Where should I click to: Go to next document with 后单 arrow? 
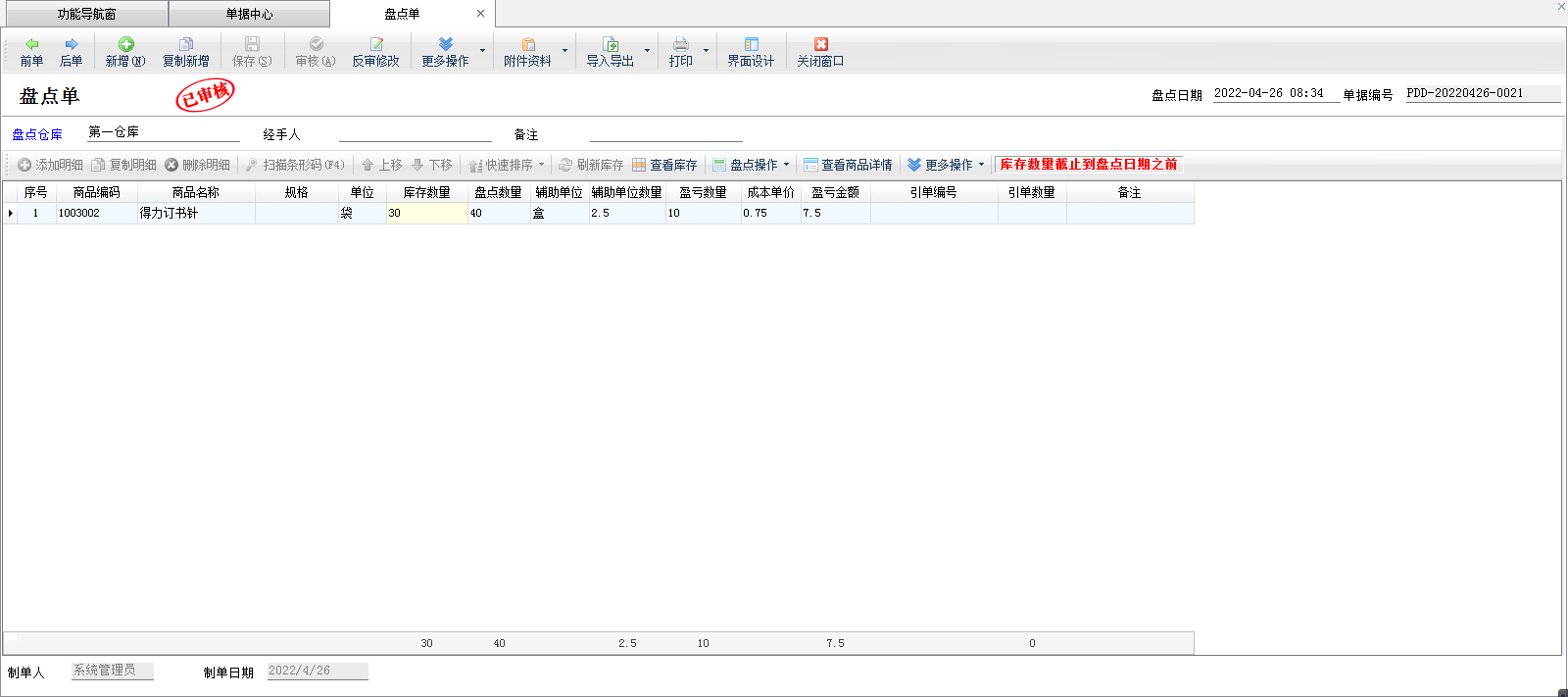(x=71, y=45)
